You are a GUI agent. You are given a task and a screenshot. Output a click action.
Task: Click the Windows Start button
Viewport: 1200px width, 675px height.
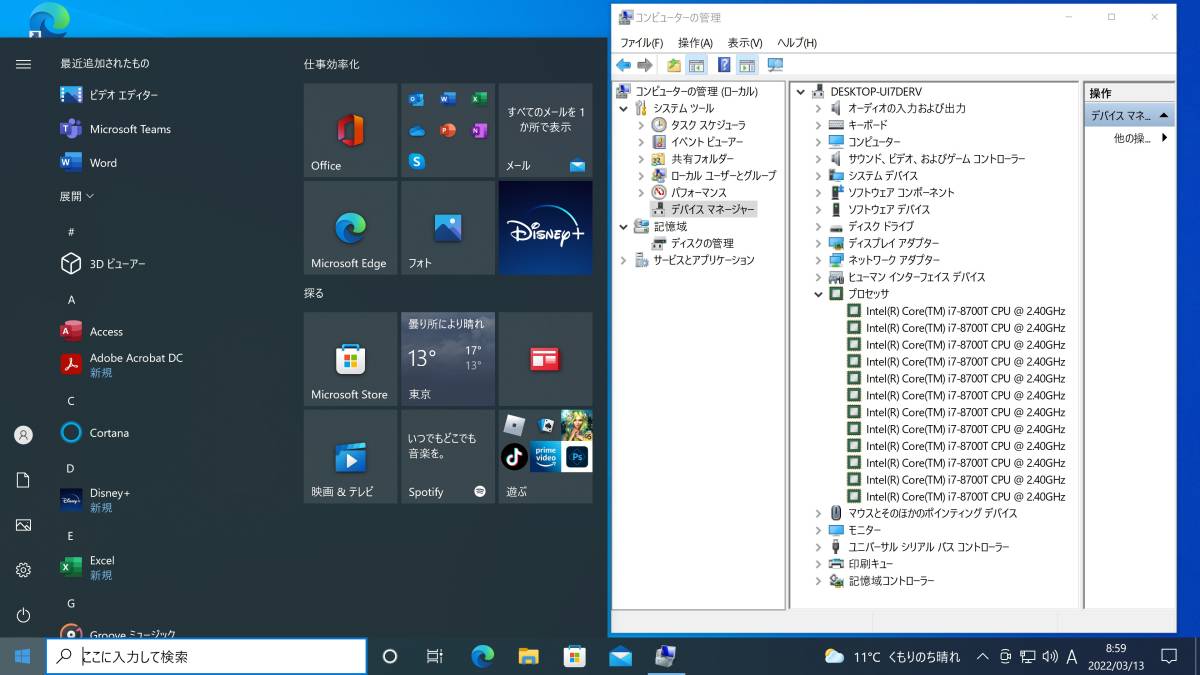pos(22,656)
